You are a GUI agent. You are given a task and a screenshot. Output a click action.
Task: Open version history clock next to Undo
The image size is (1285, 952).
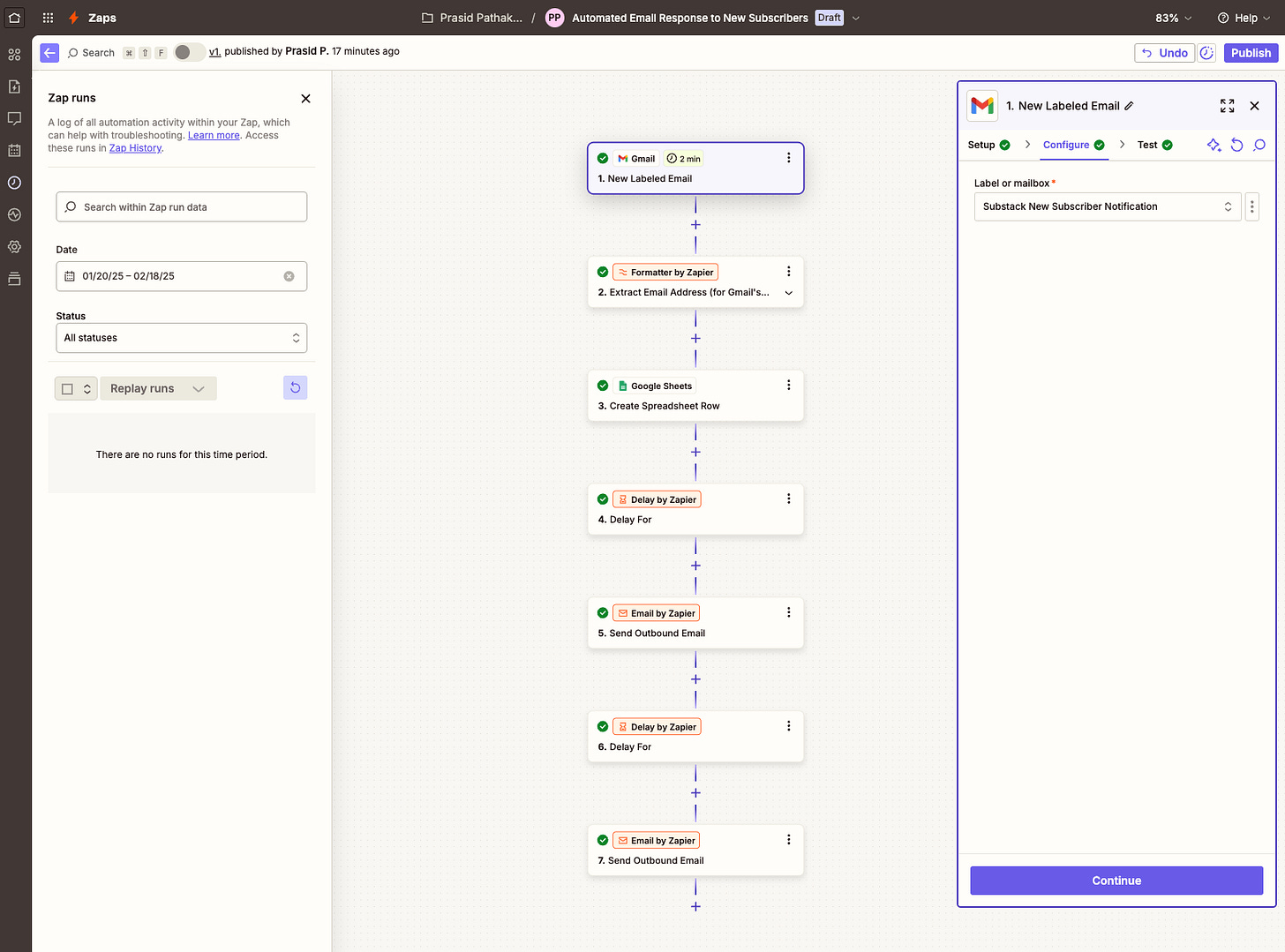1206,53
